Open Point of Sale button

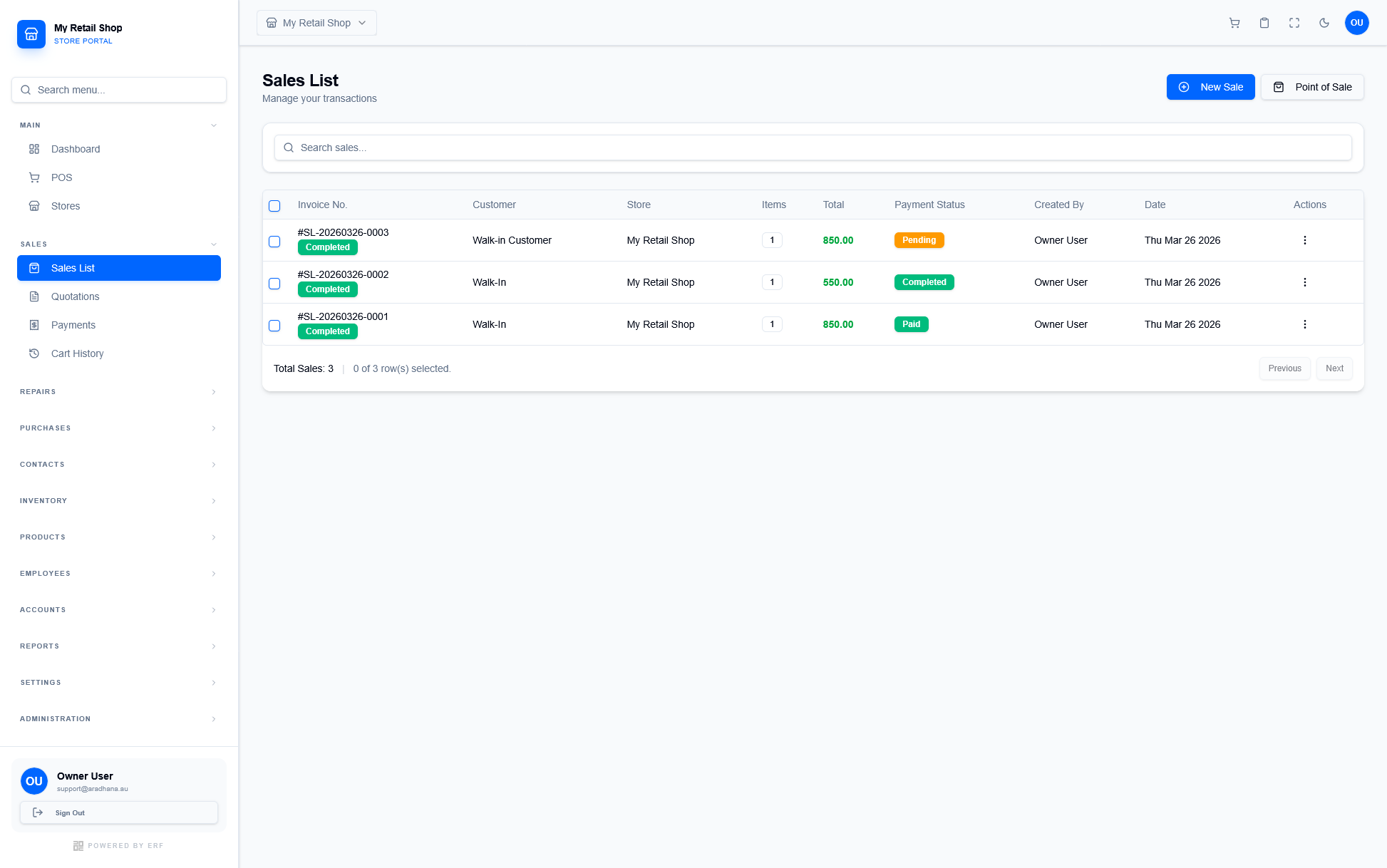point(1312,87)
